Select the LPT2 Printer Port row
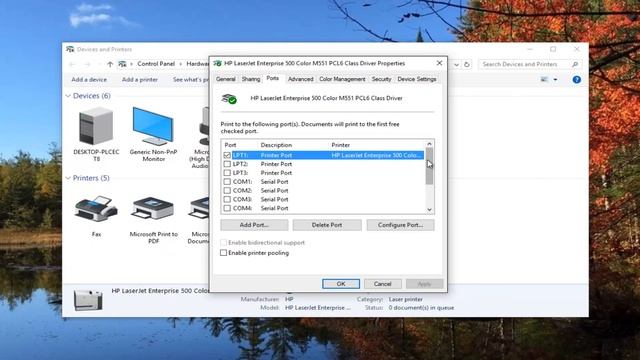 tap(323, 164)
